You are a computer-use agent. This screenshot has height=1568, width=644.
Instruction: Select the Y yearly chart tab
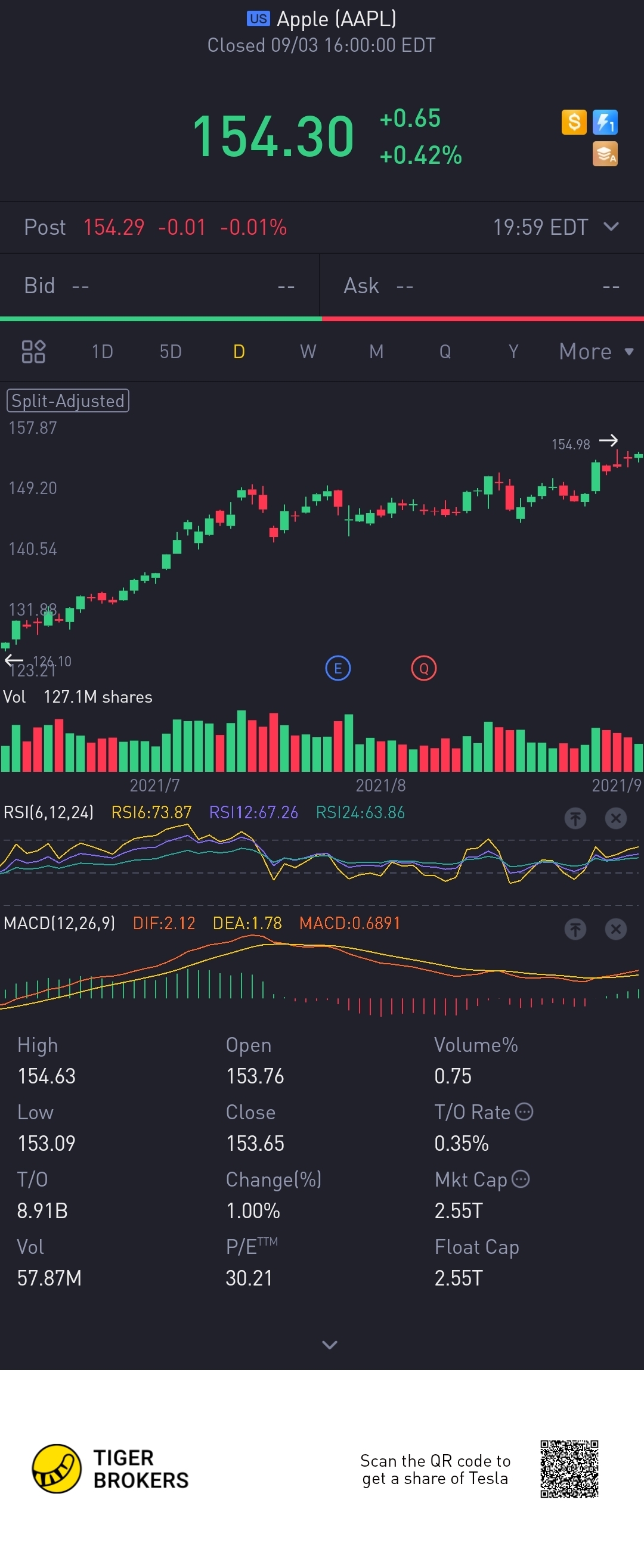pos(513,351)
